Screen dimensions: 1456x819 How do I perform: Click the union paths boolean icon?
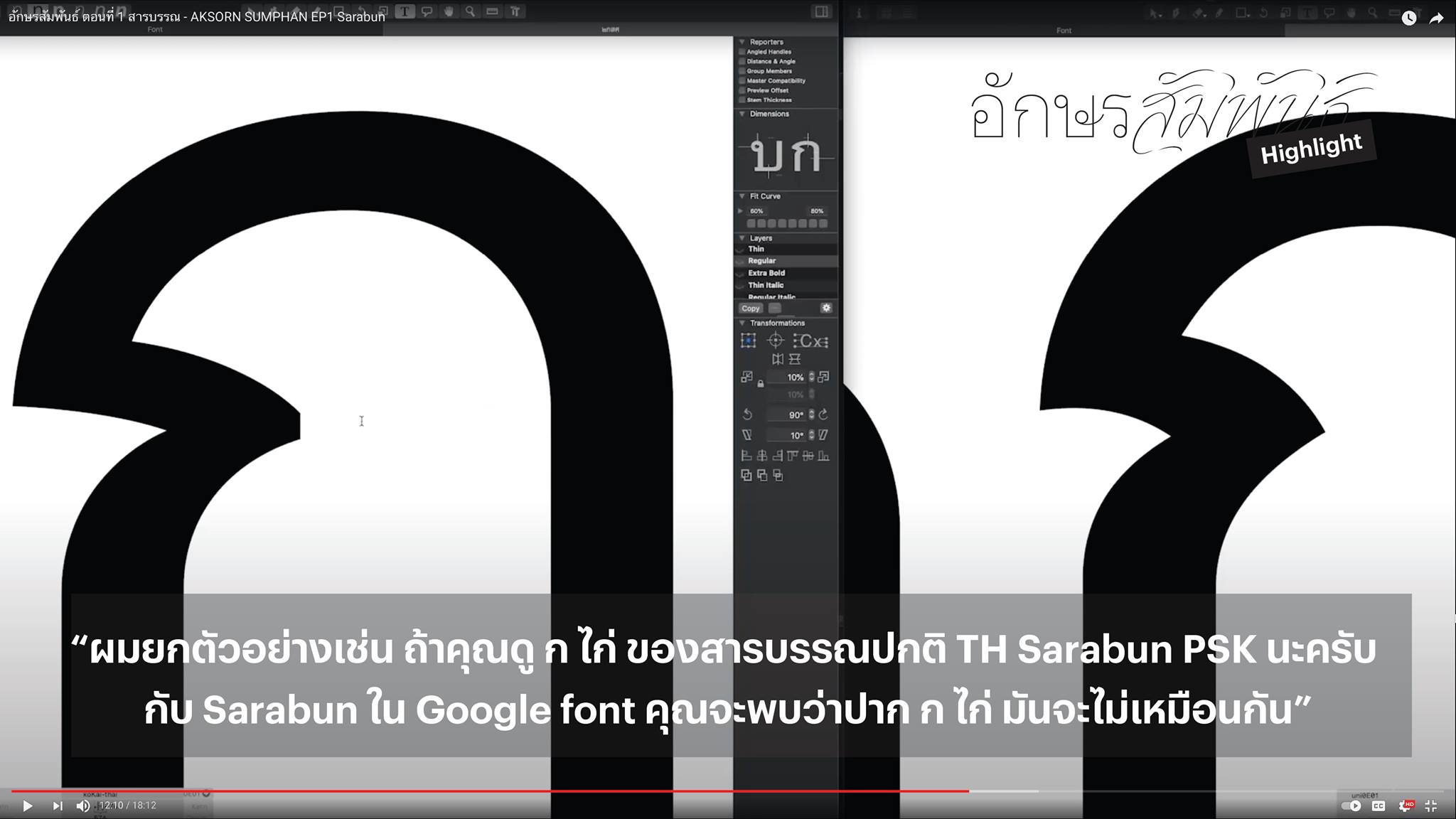pos(746,476)
